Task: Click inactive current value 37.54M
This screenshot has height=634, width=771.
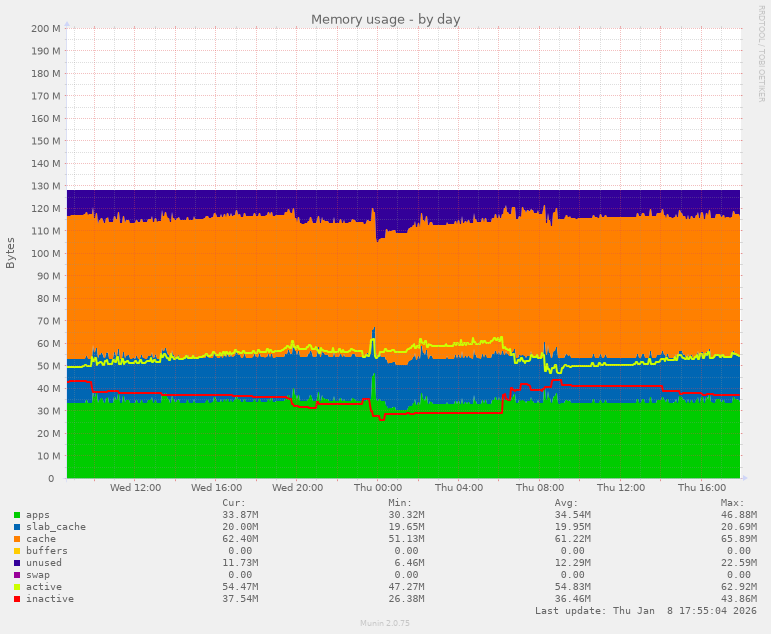Action: click(240, 599)
